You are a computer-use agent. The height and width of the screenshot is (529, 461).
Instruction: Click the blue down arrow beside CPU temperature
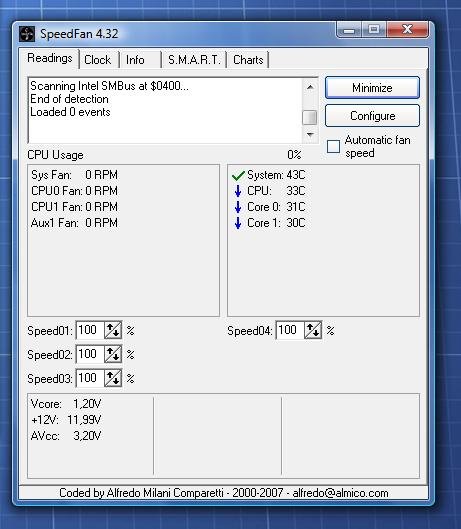click(x=238, y=191)
